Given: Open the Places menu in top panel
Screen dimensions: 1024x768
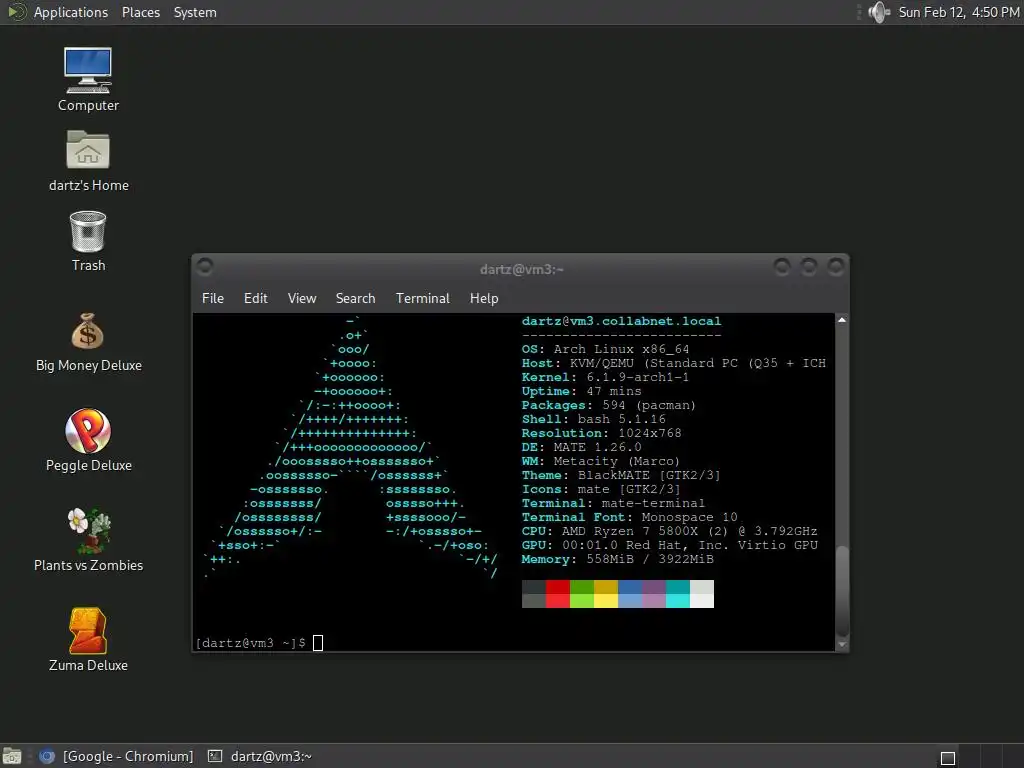Looking at the screenshot, I should coord(141,12).
